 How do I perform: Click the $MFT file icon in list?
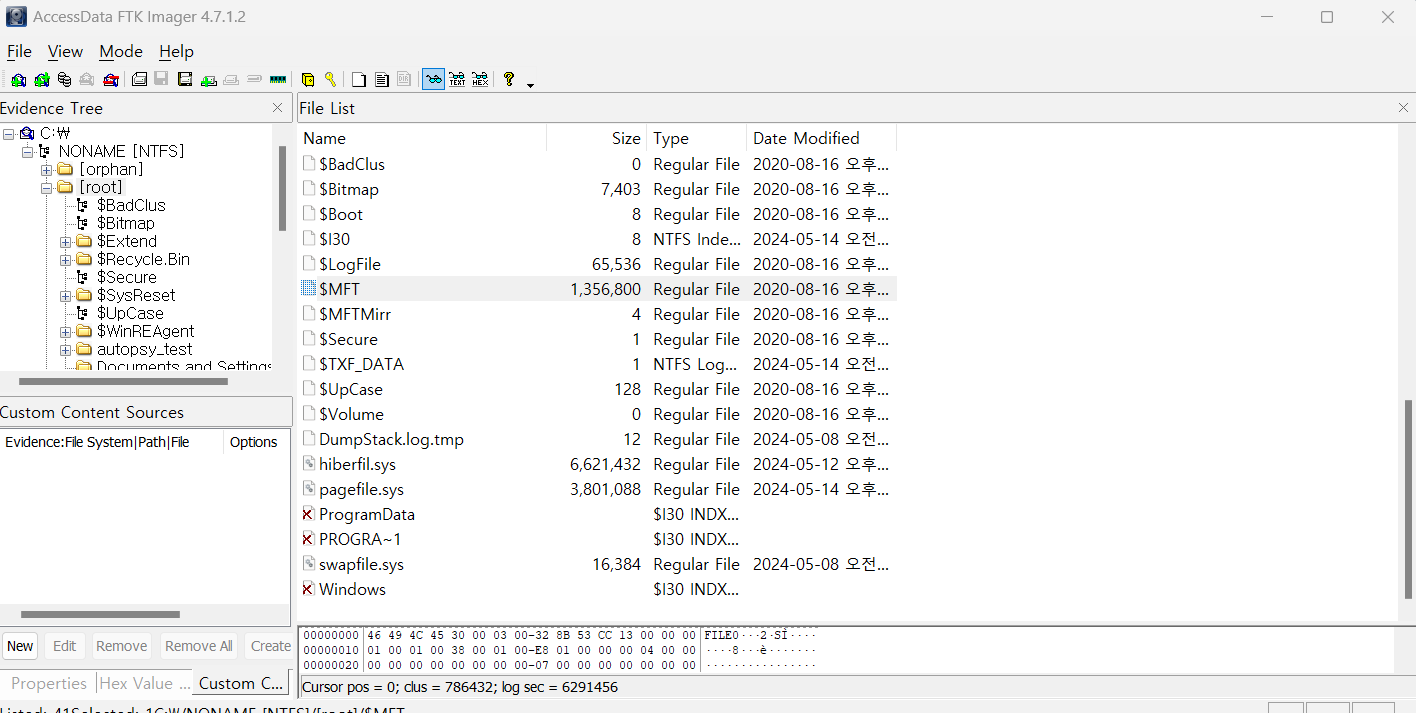coord(309,289)
